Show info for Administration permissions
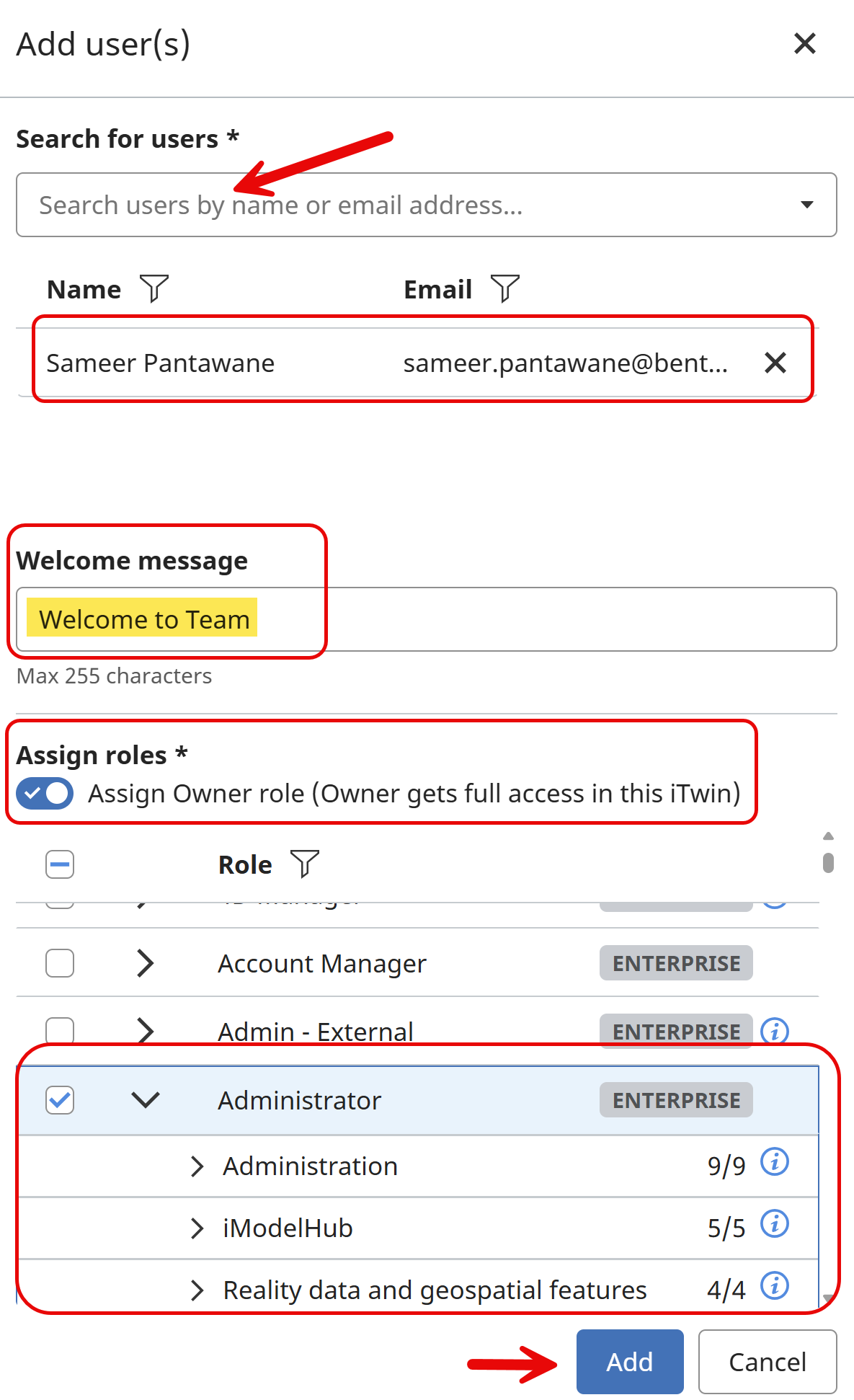 (x=775, y=1162)
